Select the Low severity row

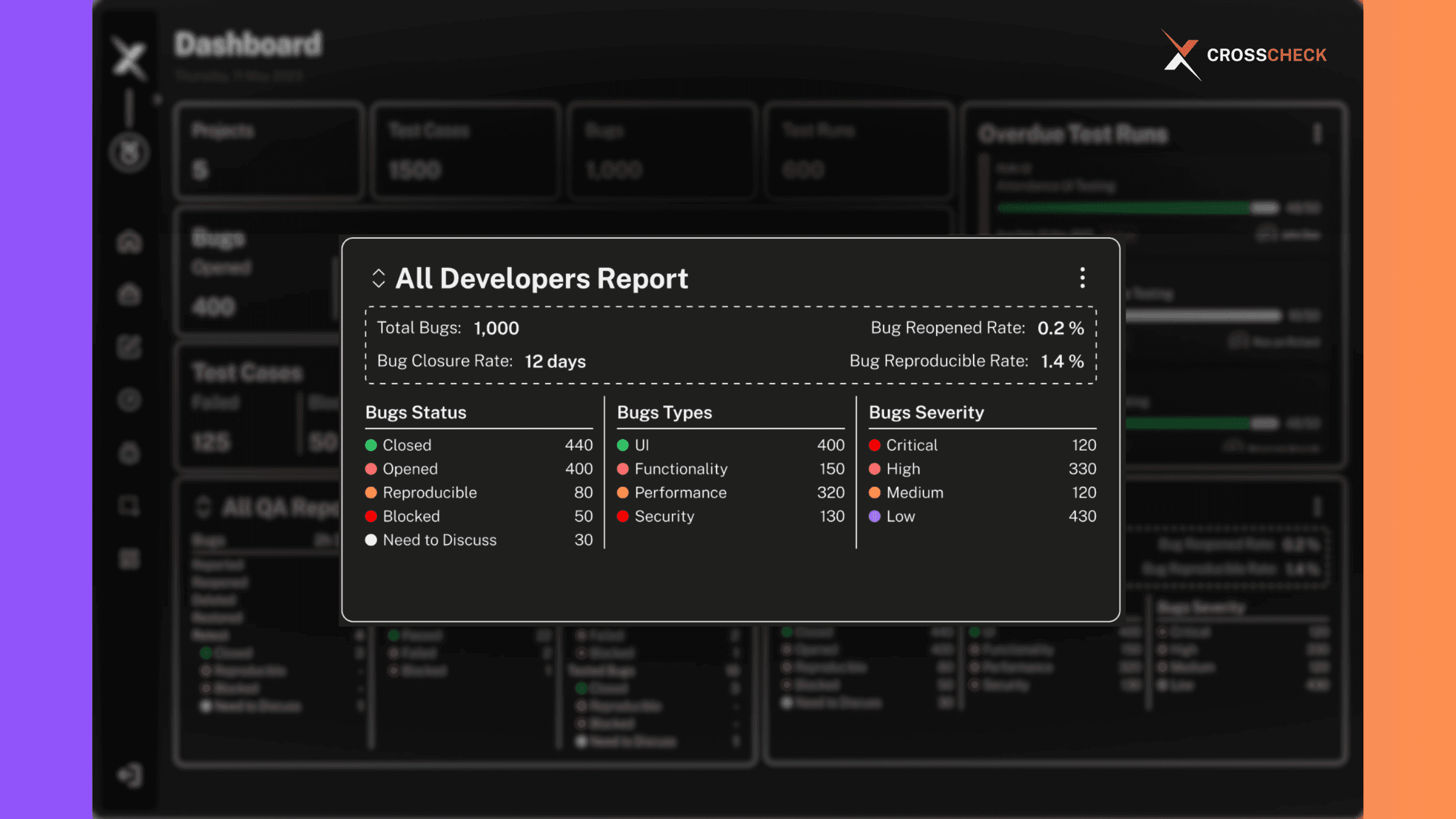pyautogui.click(x=983, y=516)
